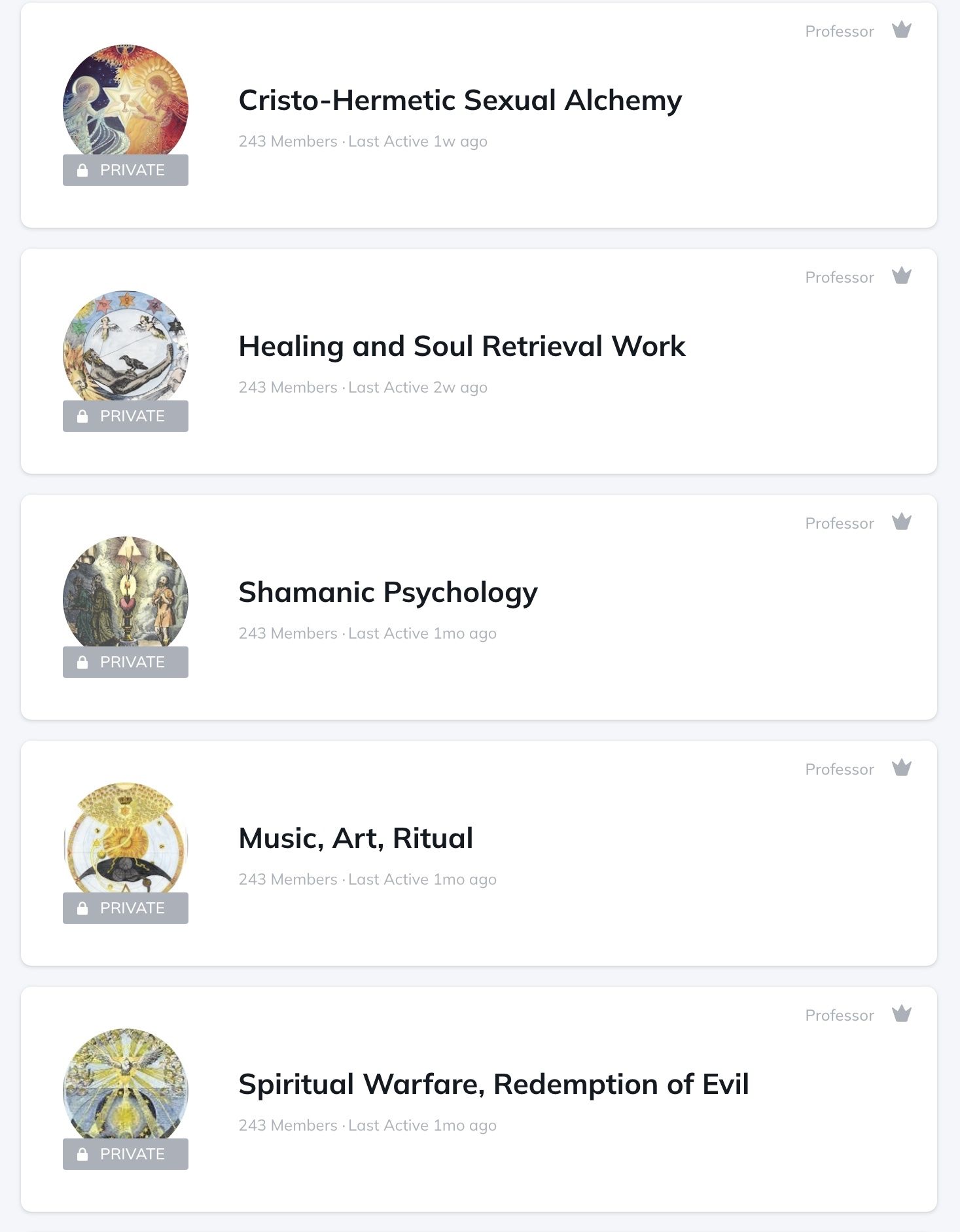Open the Cristo-Hermetic Sexual Alchemy group
The height and width of the screenshot is (1232, 960).
459,101
